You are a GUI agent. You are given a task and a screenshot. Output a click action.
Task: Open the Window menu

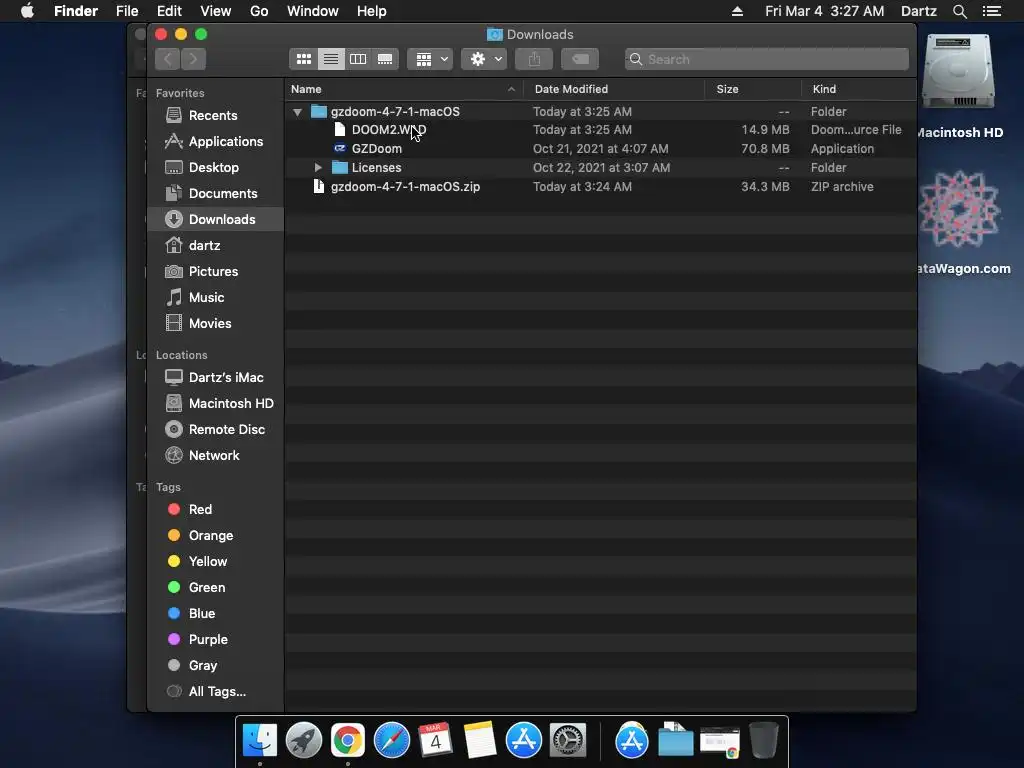point(313,11)
